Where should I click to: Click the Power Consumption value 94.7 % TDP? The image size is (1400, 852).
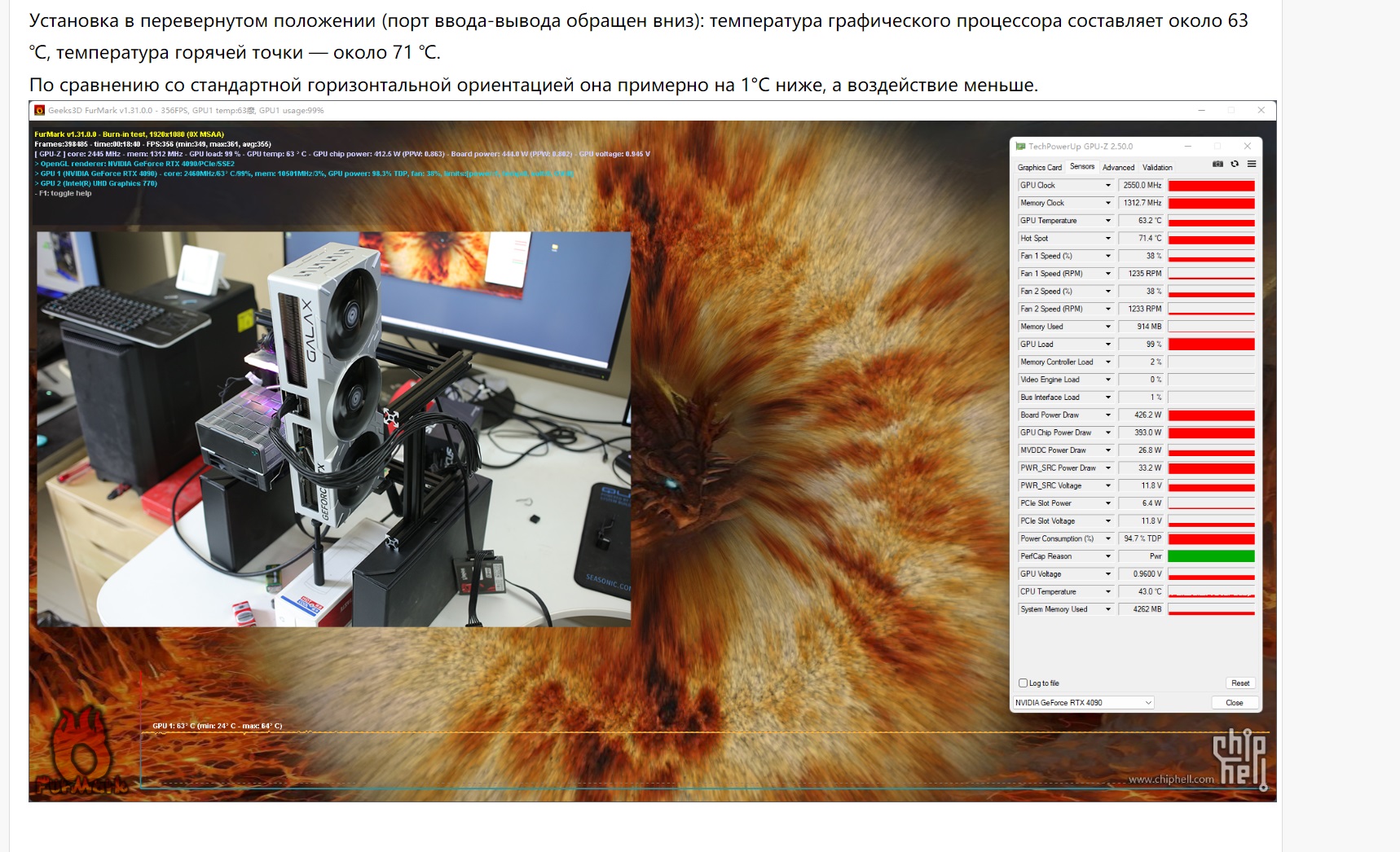click(x=1141, y=538)
